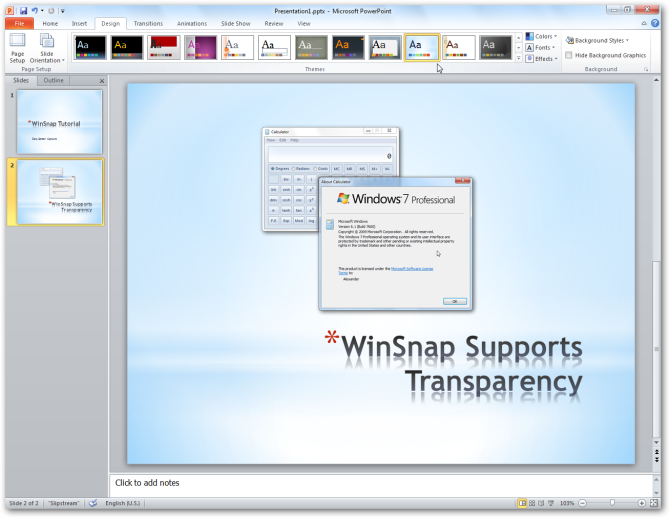Open the Transitions ribbon tab
Viewport: 670px width, 518px height.
tap(148, 24)
